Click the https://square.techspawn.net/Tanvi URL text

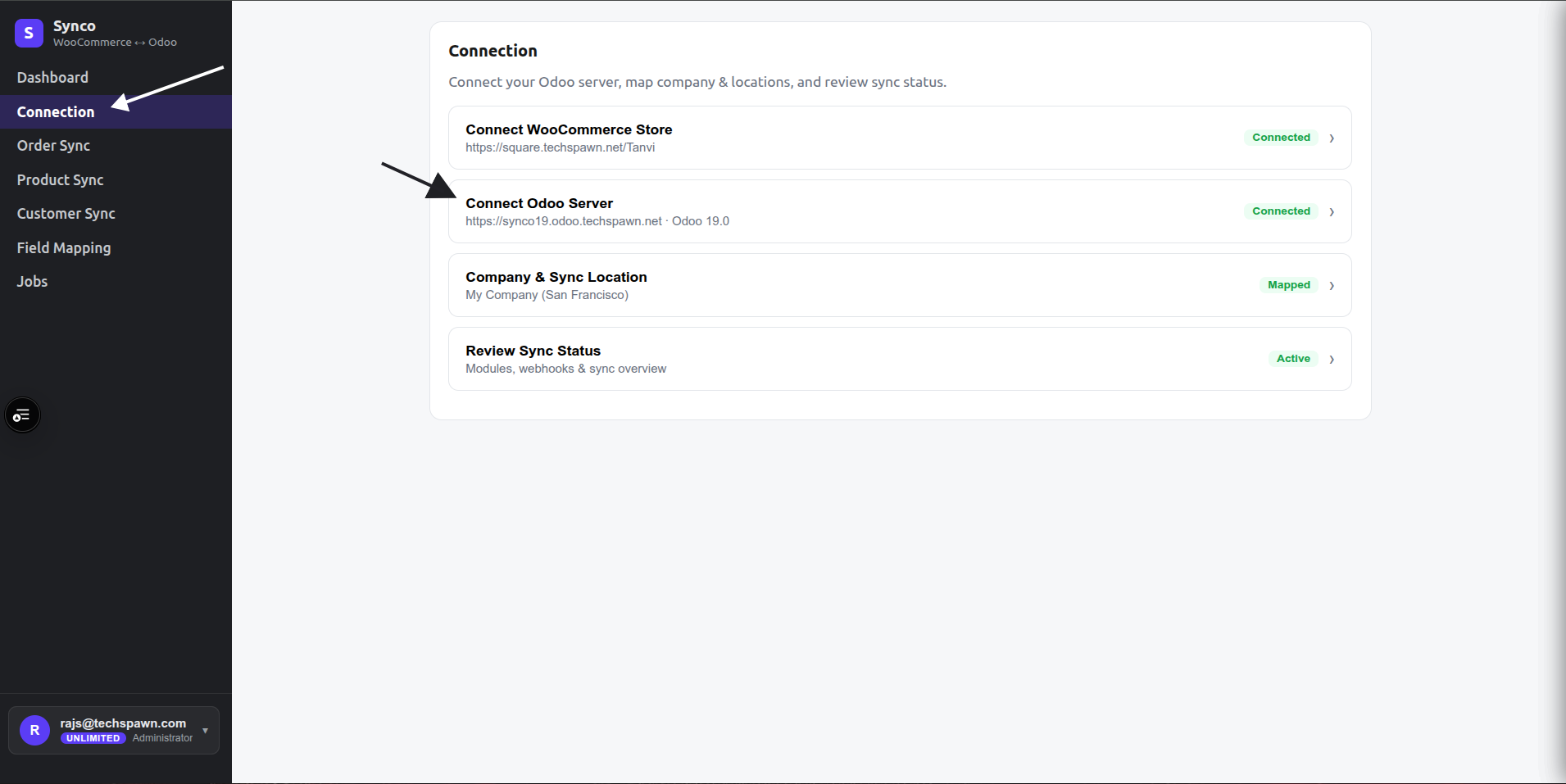[x=560, y=147]
